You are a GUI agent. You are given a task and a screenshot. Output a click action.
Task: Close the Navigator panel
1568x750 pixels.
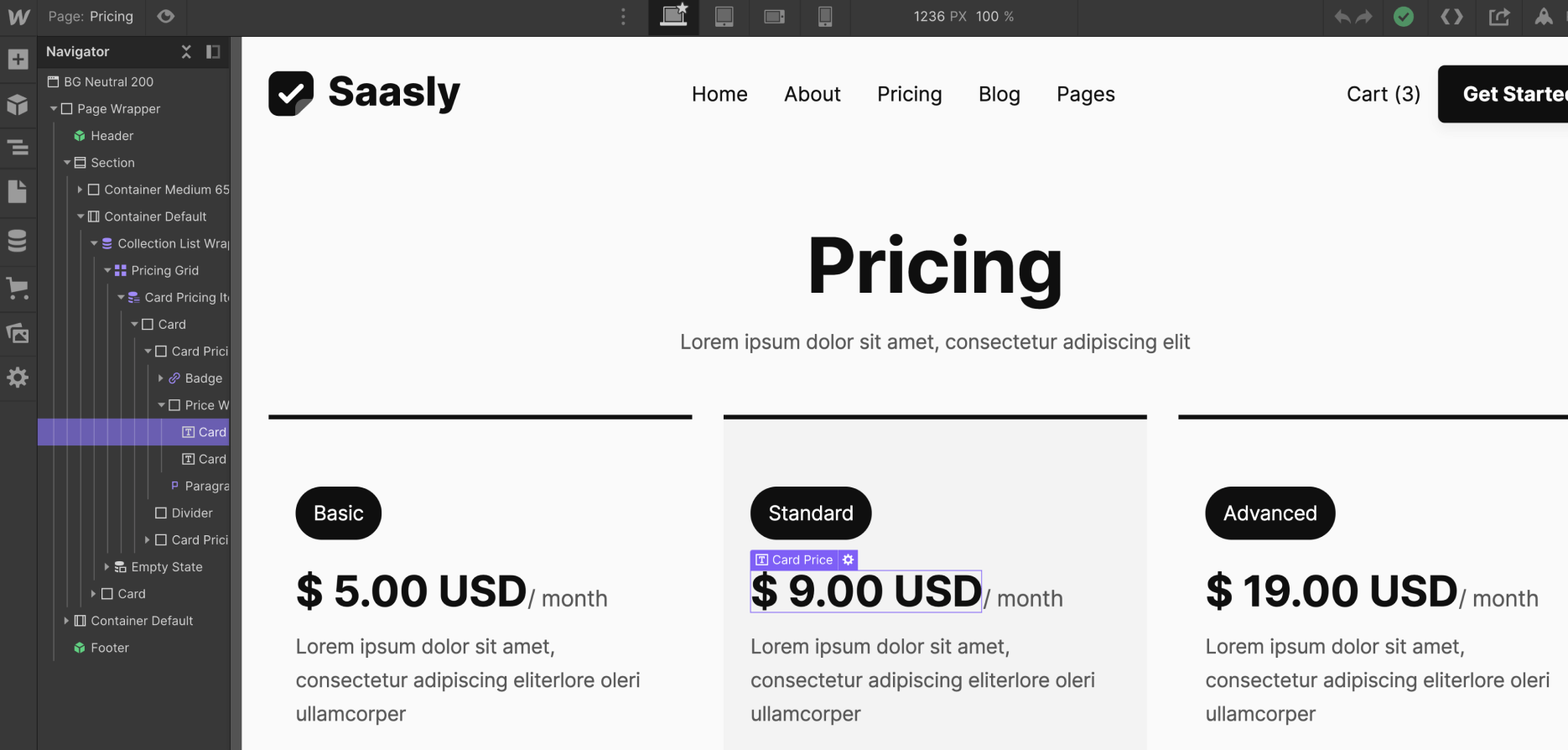coord(186,52)
